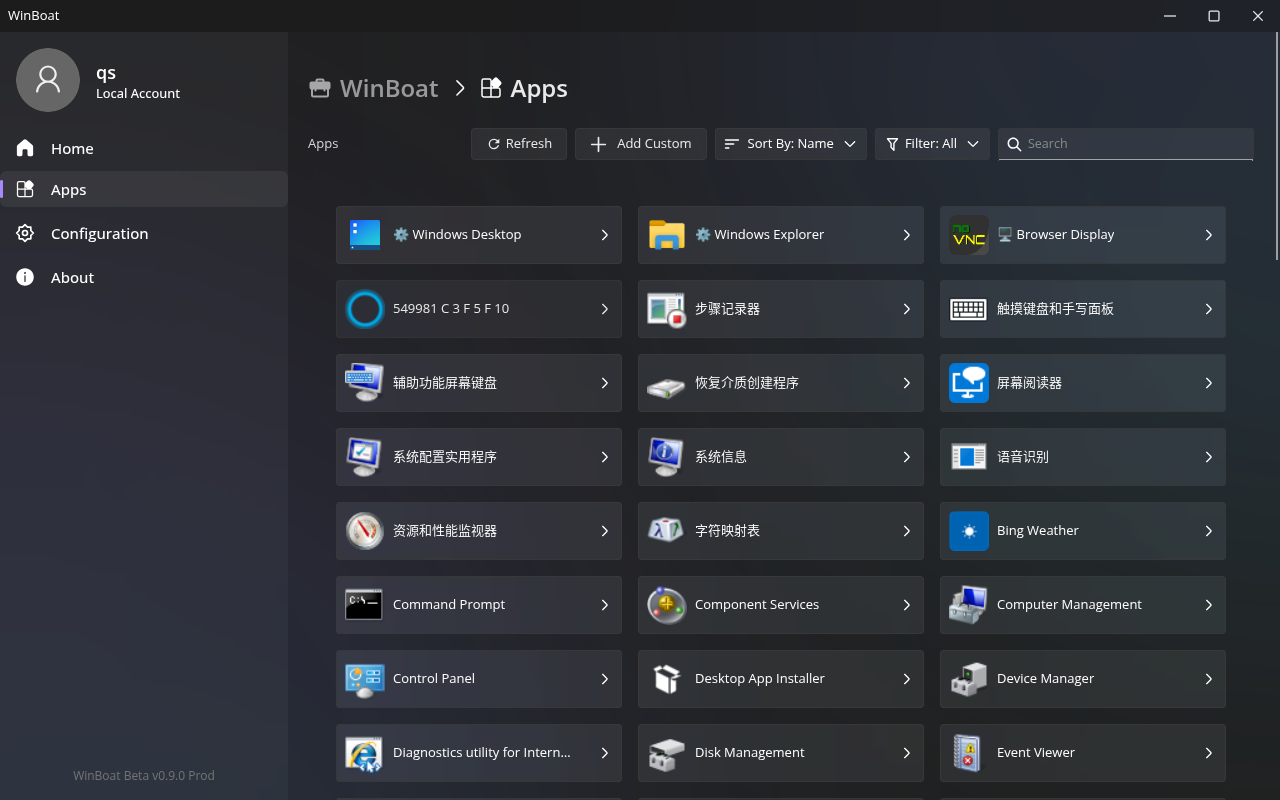
Task: Click the Device Manager icon
Action: coord(968,679)
